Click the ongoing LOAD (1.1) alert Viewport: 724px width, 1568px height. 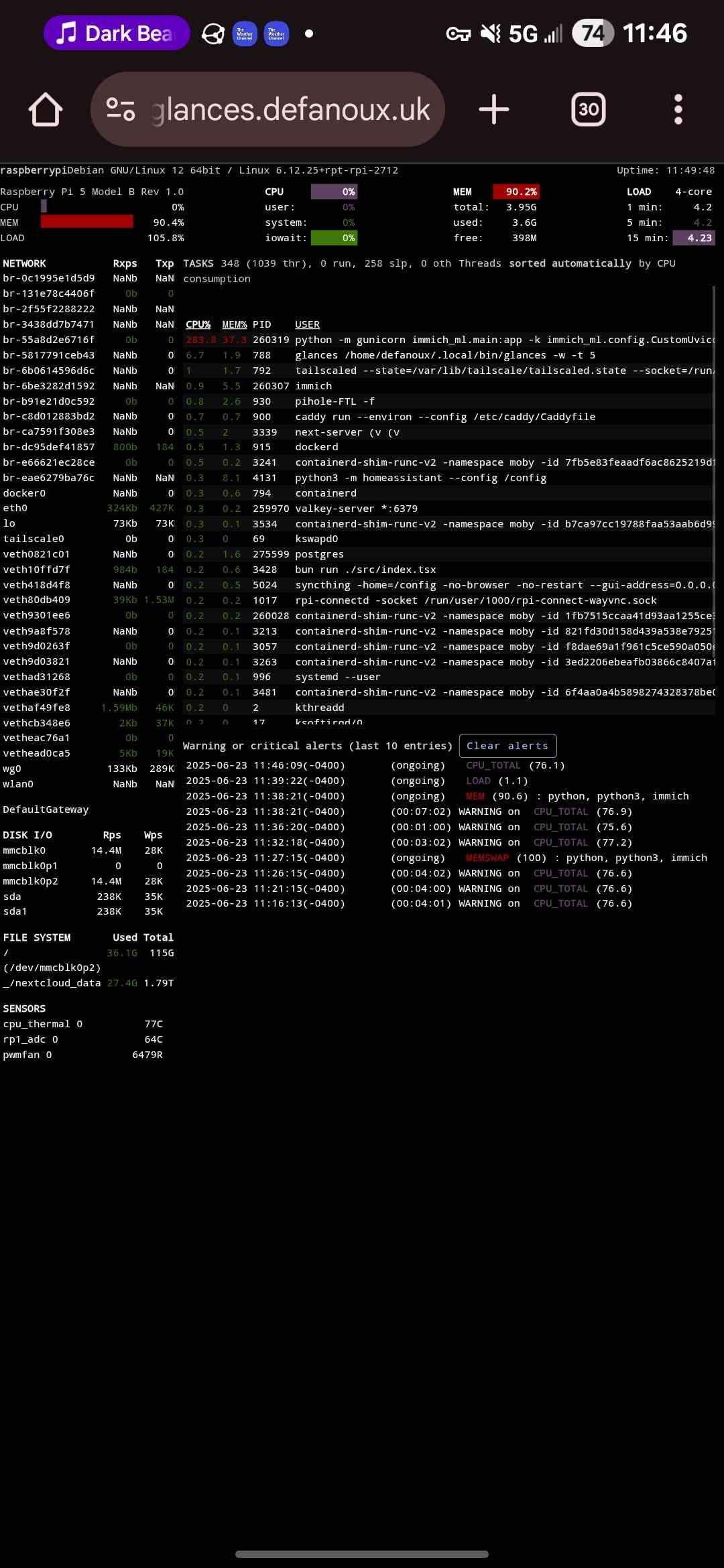pos(357,781)
